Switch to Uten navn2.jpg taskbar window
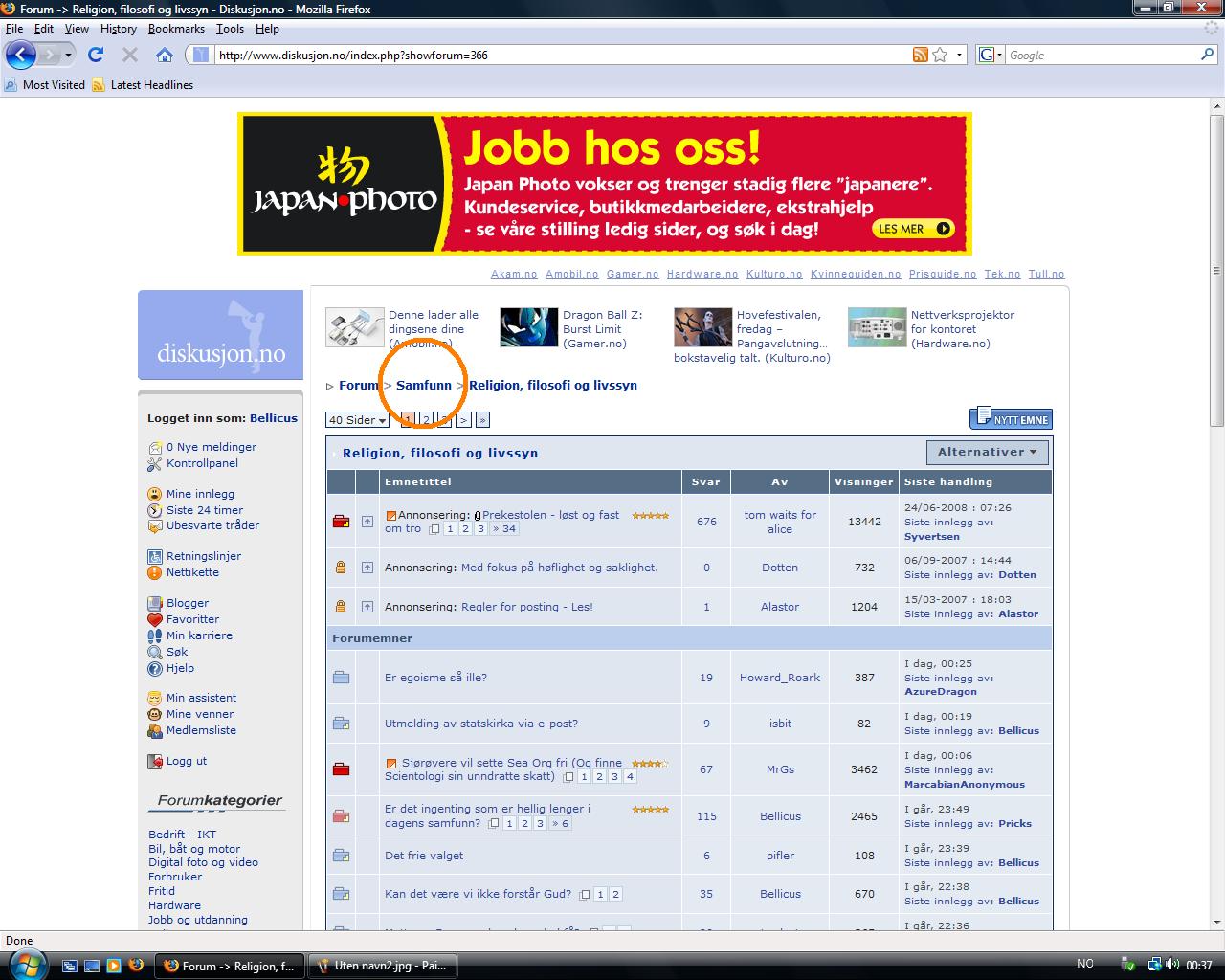This screenshot has width=1225, height=980. (382, 966)
